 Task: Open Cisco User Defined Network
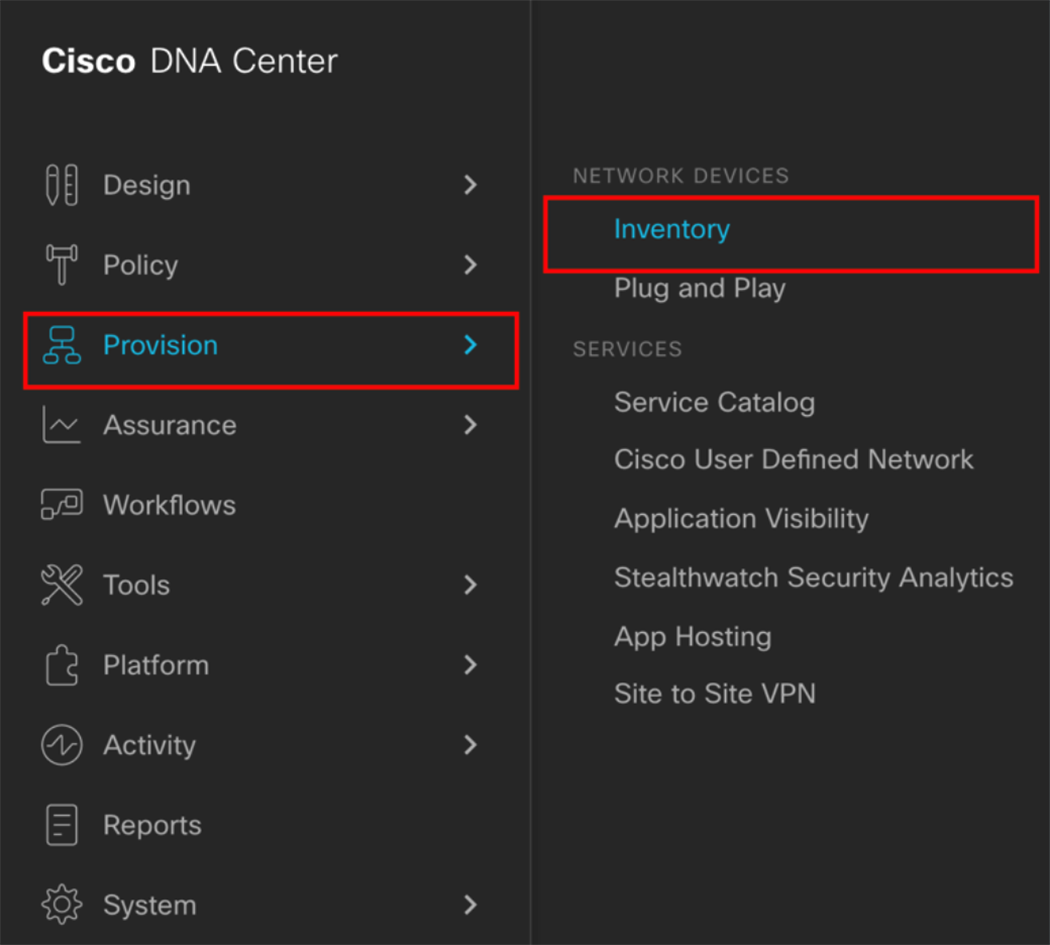pyautogui.click(x=794, y=459)
